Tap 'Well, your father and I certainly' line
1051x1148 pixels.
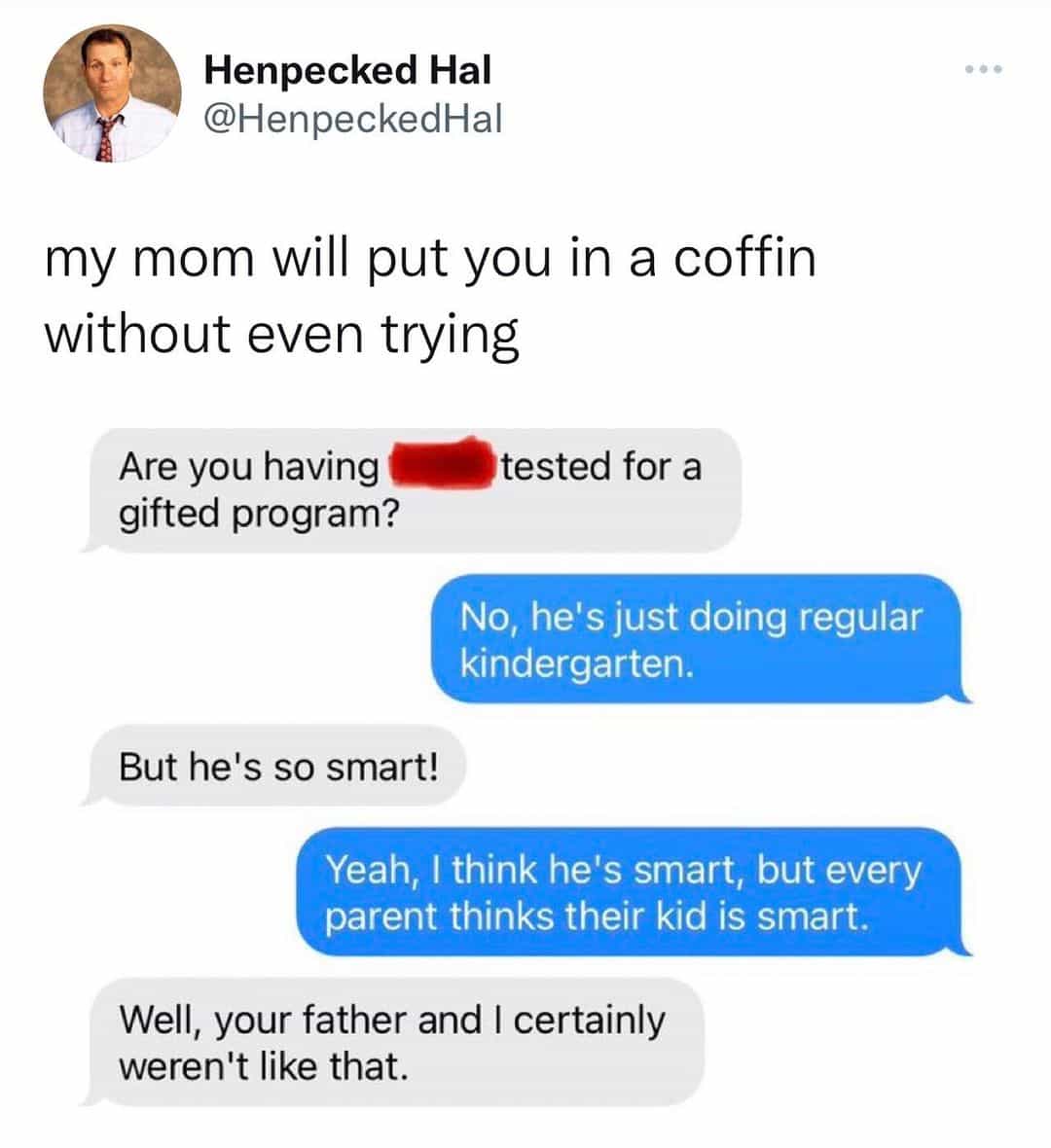392,1021
